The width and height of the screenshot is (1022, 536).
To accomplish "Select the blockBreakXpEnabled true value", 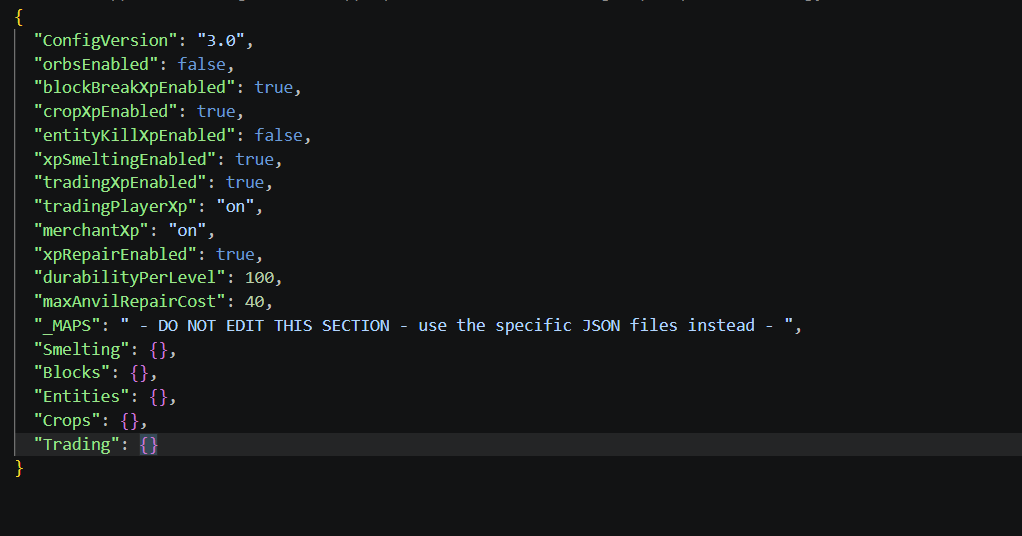I will [274, 87].
